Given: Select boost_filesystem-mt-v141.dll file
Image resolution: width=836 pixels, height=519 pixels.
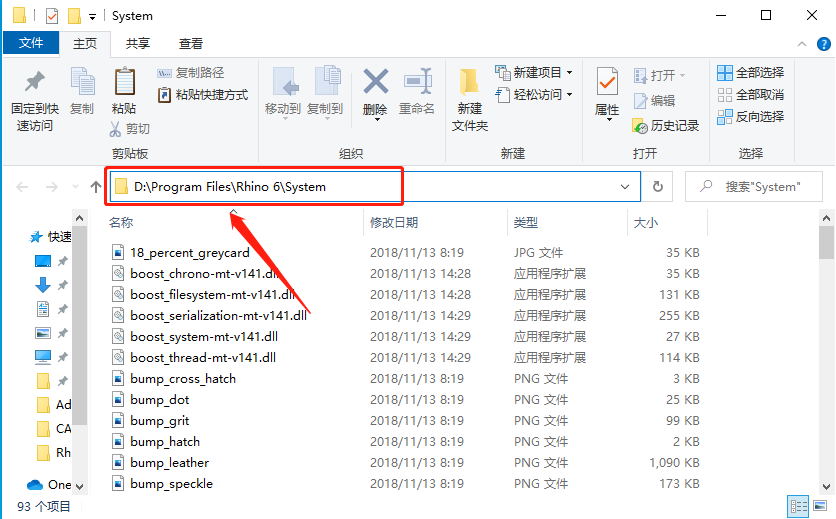Looking at the screenshot, I should tap(203, 294).
